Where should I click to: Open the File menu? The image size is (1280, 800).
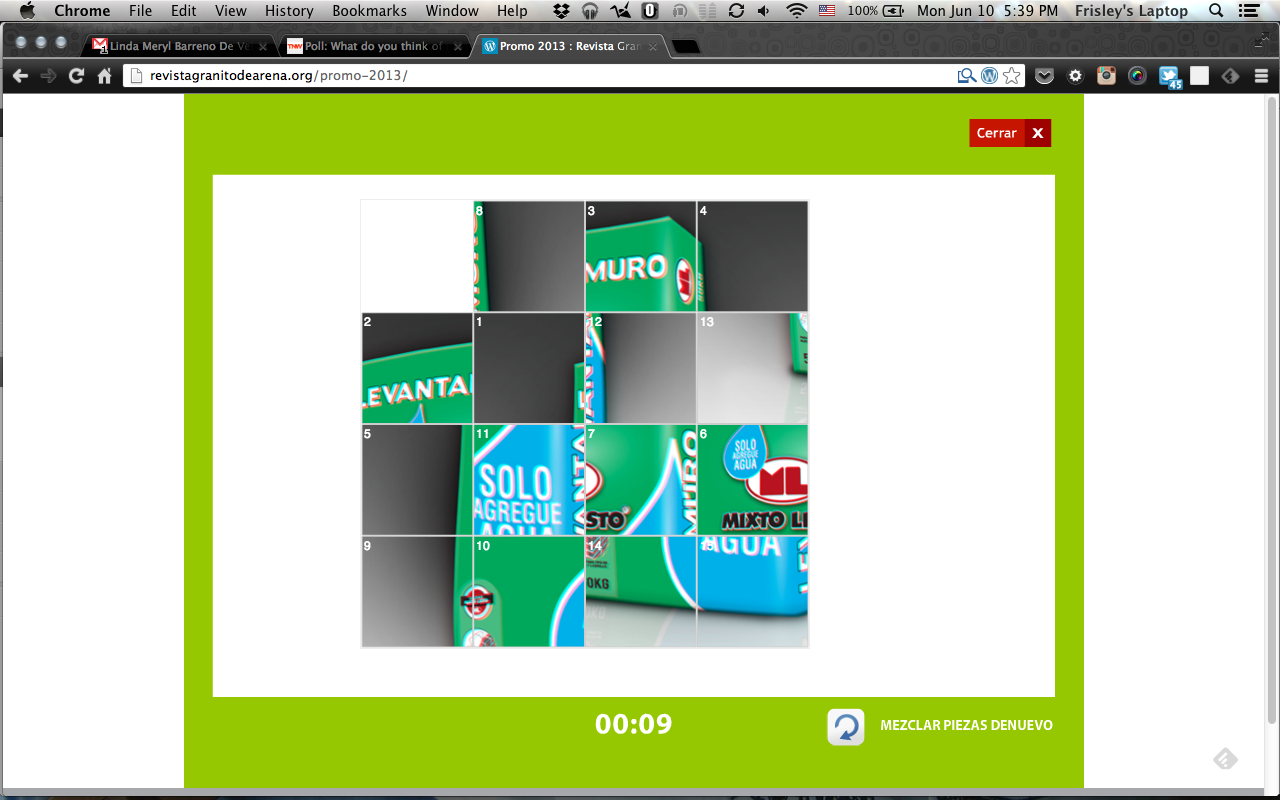(140, 11)
